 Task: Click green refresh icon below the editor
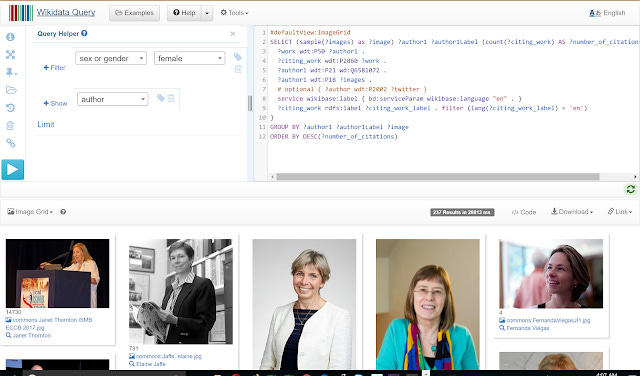(x=631, y=189)
